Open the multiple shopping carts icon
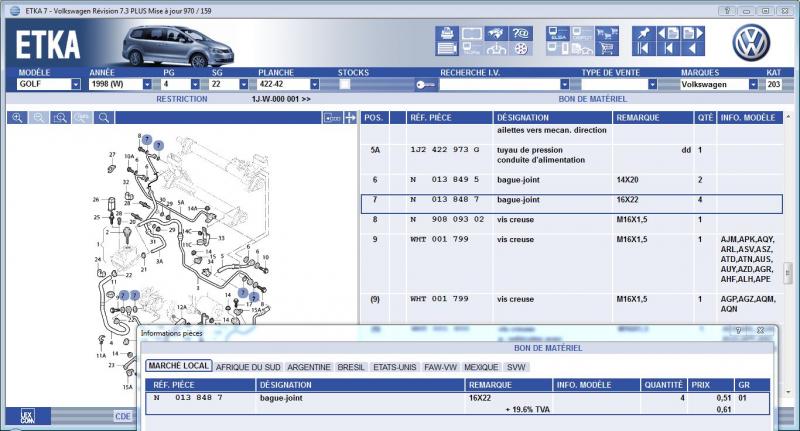This screenshot has width=800, height=431. coord(607,34)
